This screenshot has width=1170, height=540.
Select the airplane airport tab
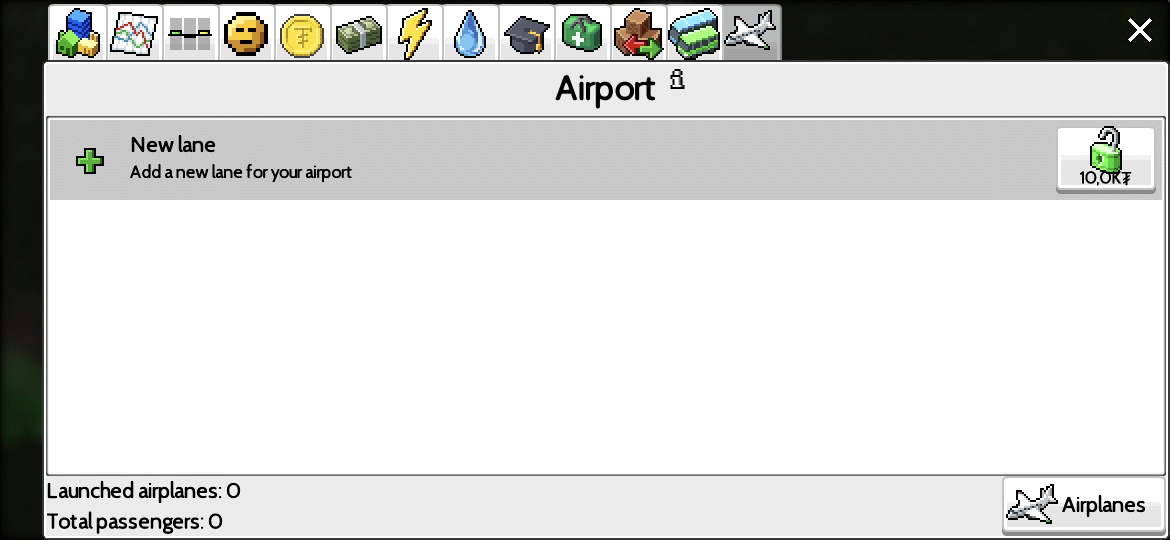click(x=752, y=33)
